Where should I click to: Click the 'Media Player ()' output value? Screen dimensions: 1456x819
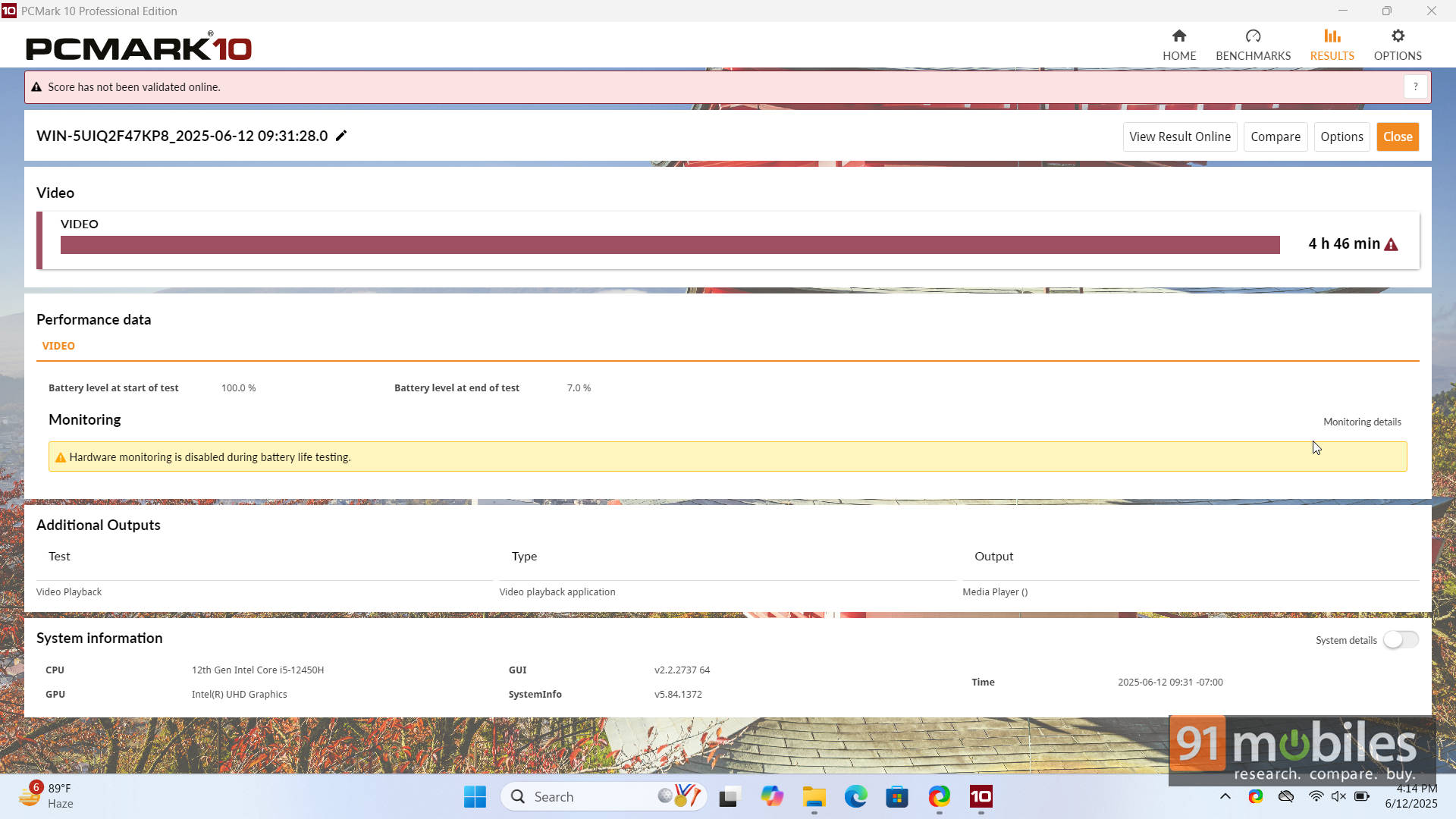pos(995,591)
